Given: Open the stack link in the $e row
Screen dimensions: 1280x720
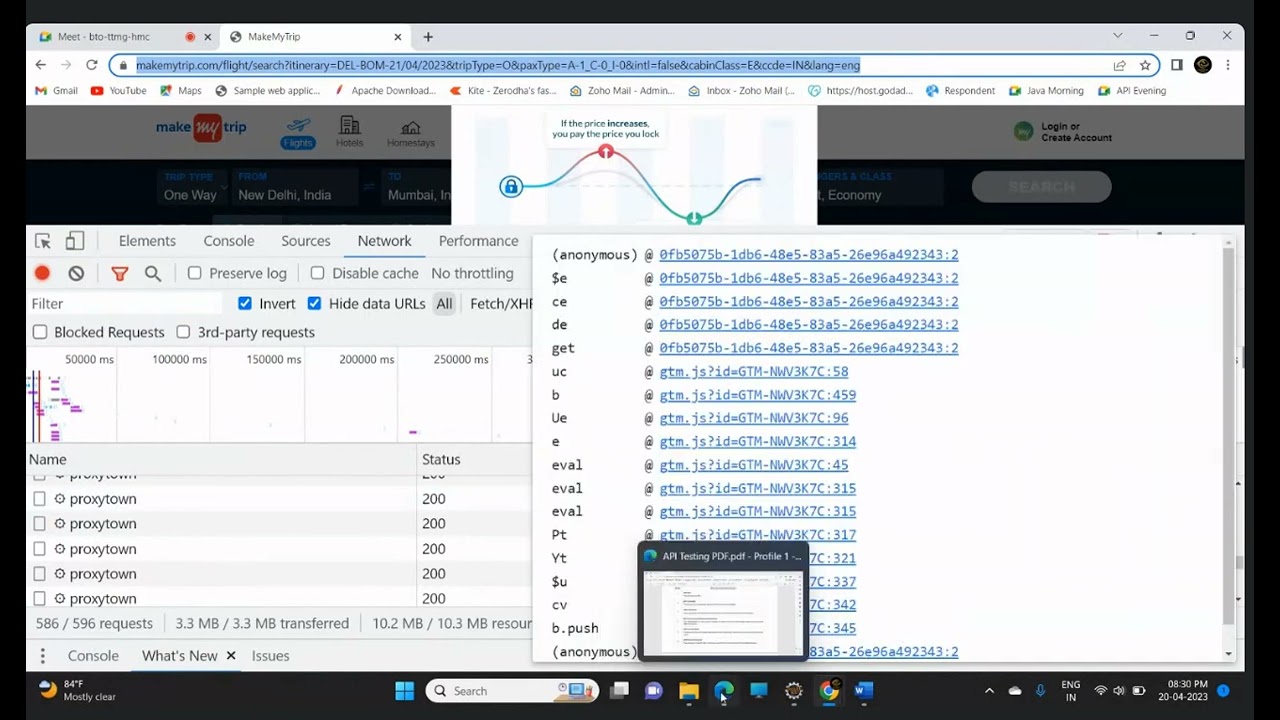Looking at the screenshot, I should (x=809, y=278).
